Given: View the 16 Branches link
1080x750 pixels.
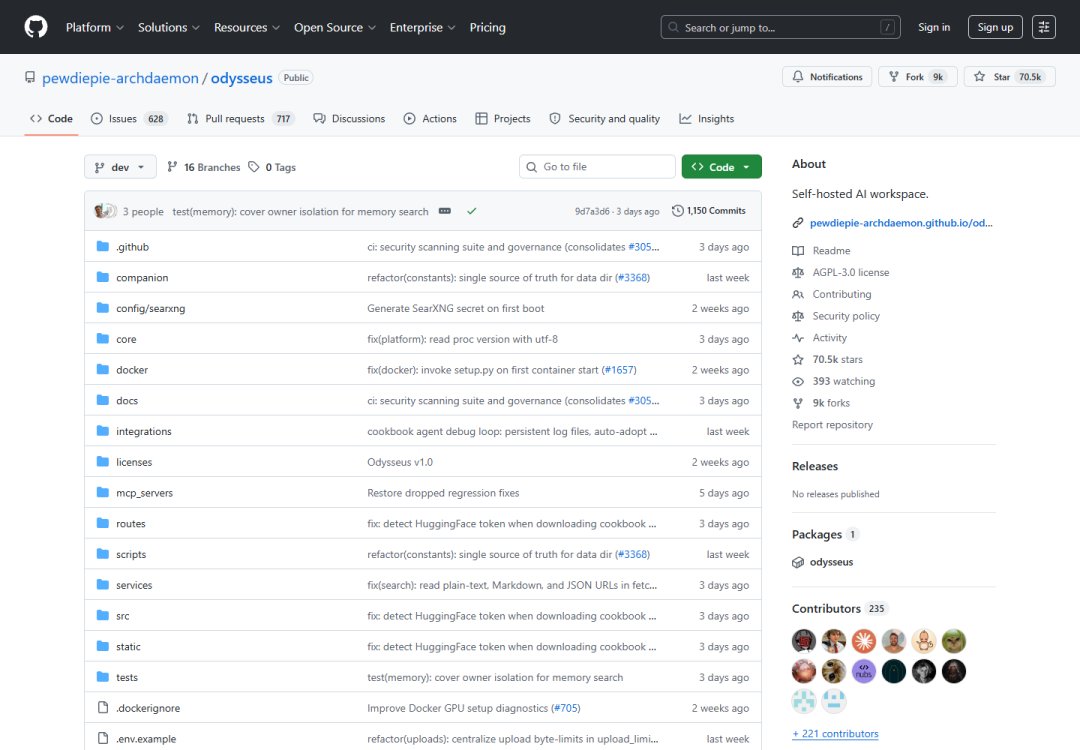Looking at the screenshot, I should point(205,167).
